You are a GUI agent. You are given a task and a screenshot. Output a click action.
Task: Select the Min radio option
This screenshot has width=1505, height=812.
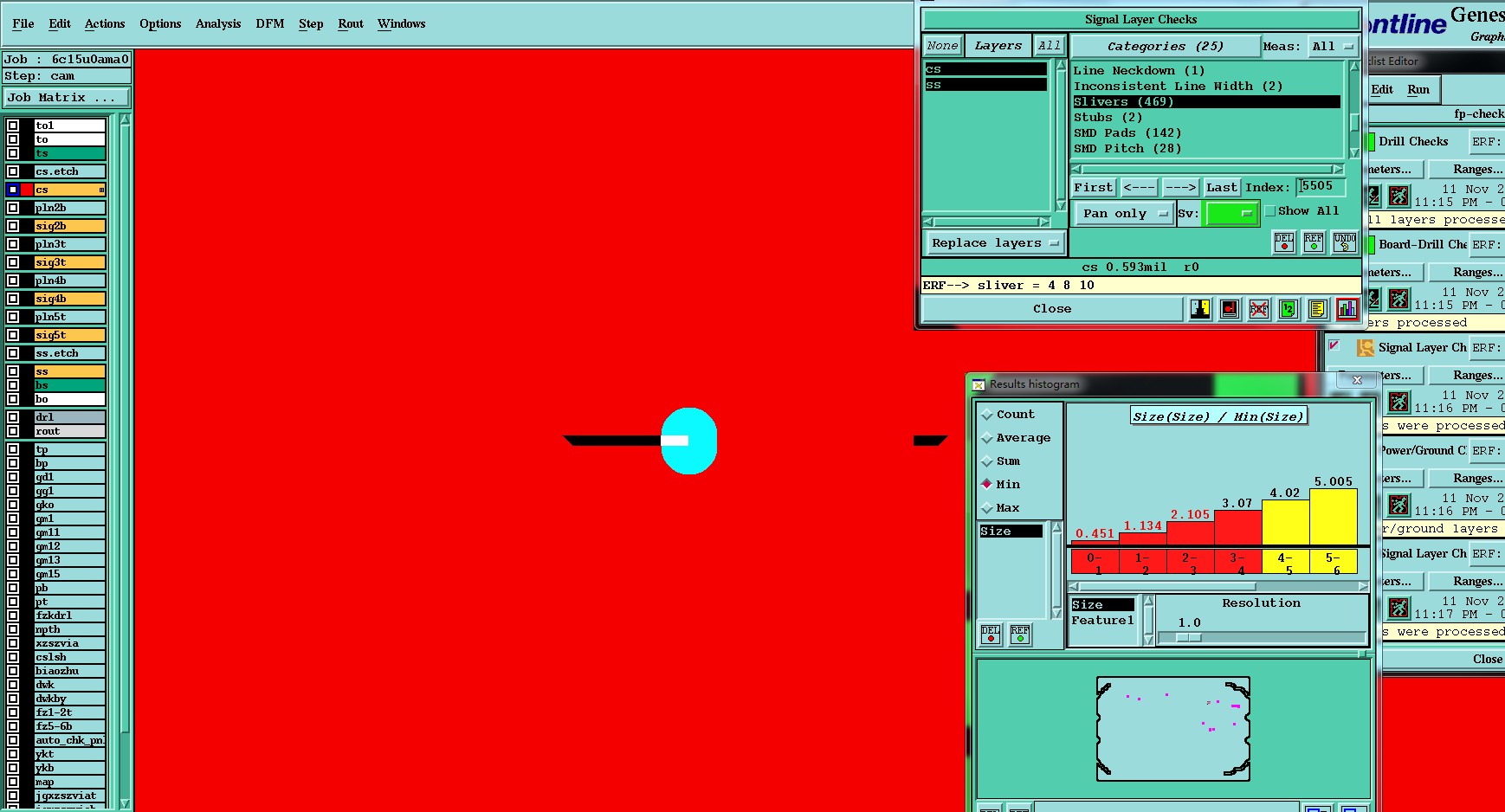point(986,484)
